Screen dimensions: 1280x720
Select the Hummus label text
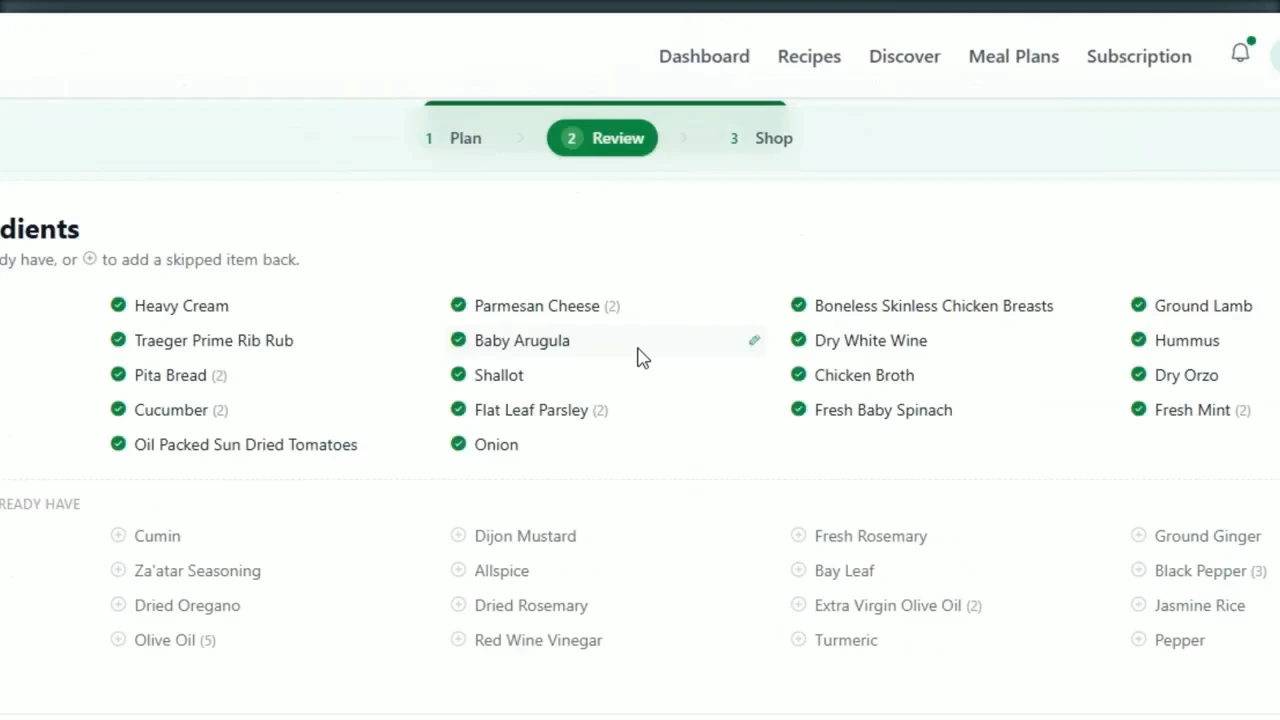point(1187,340)
